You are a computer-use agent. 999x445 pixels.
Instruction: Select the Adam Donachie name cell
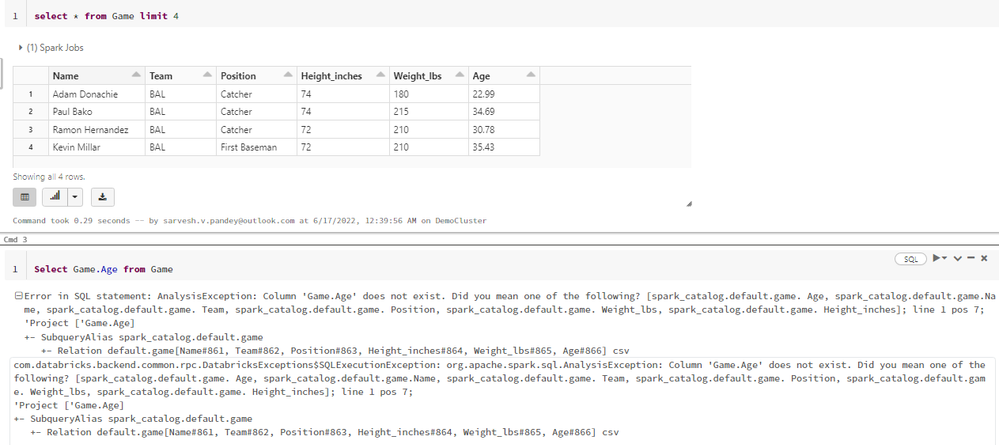click(x=84, y=94)
